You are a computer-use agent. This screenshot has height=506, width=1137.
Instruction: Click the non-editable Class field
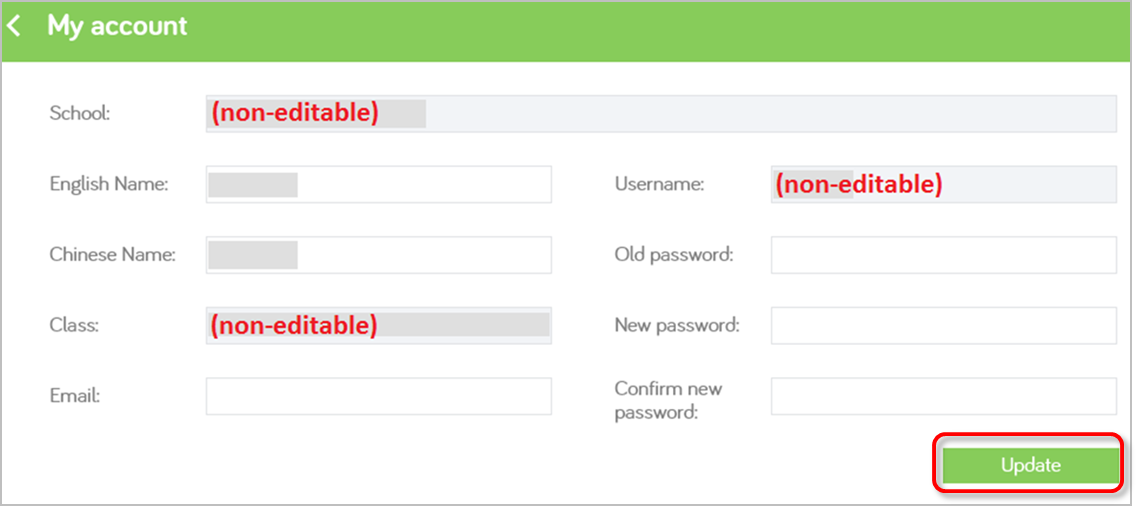point(379,325)
